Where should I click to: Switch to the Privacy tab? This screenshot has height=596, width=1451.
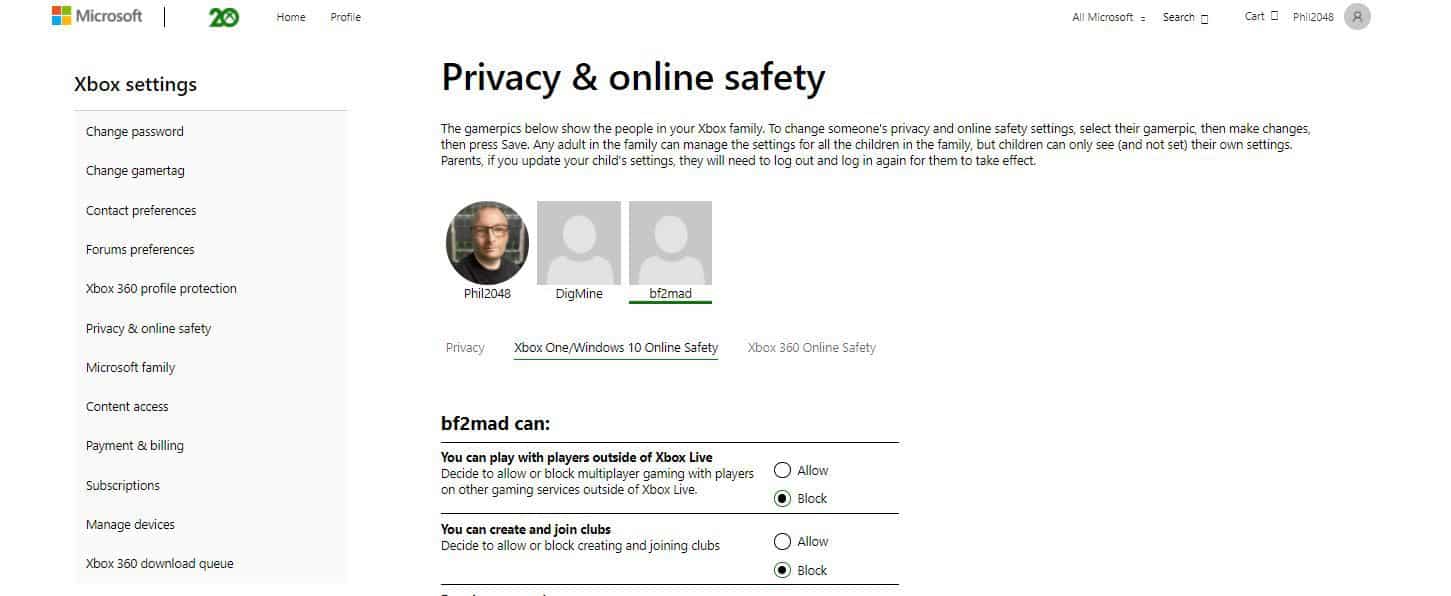coord(465,348)
